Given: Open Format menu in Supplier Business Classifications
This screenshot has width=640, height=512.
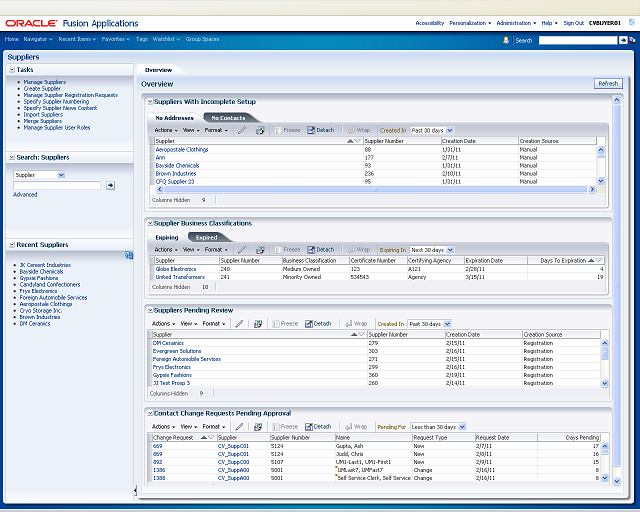Looking at the screenshot, I should click(216, 249).
